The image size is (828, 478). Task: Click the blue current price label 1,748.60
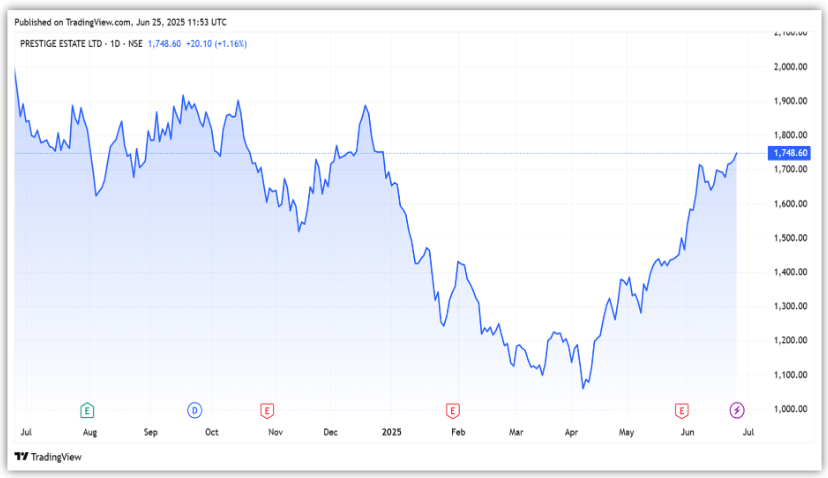coord(790,153)
